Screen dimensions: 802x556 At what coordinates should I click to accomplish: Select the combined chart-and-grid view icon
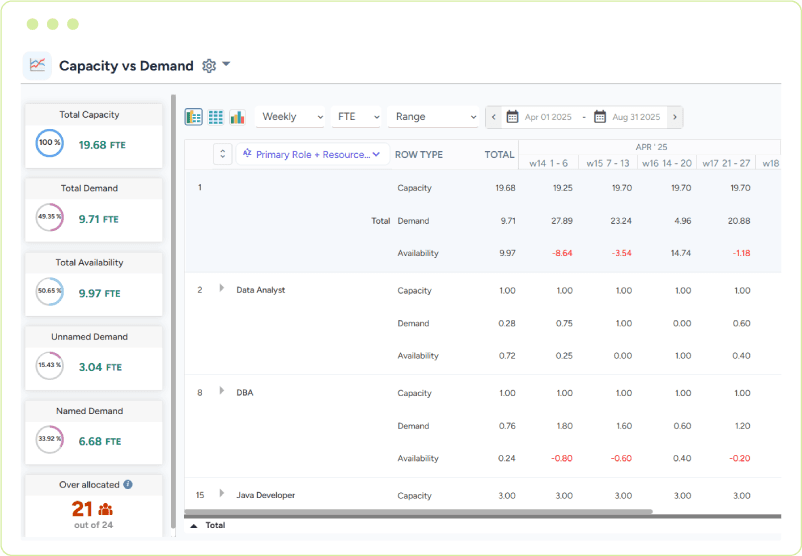193,117
